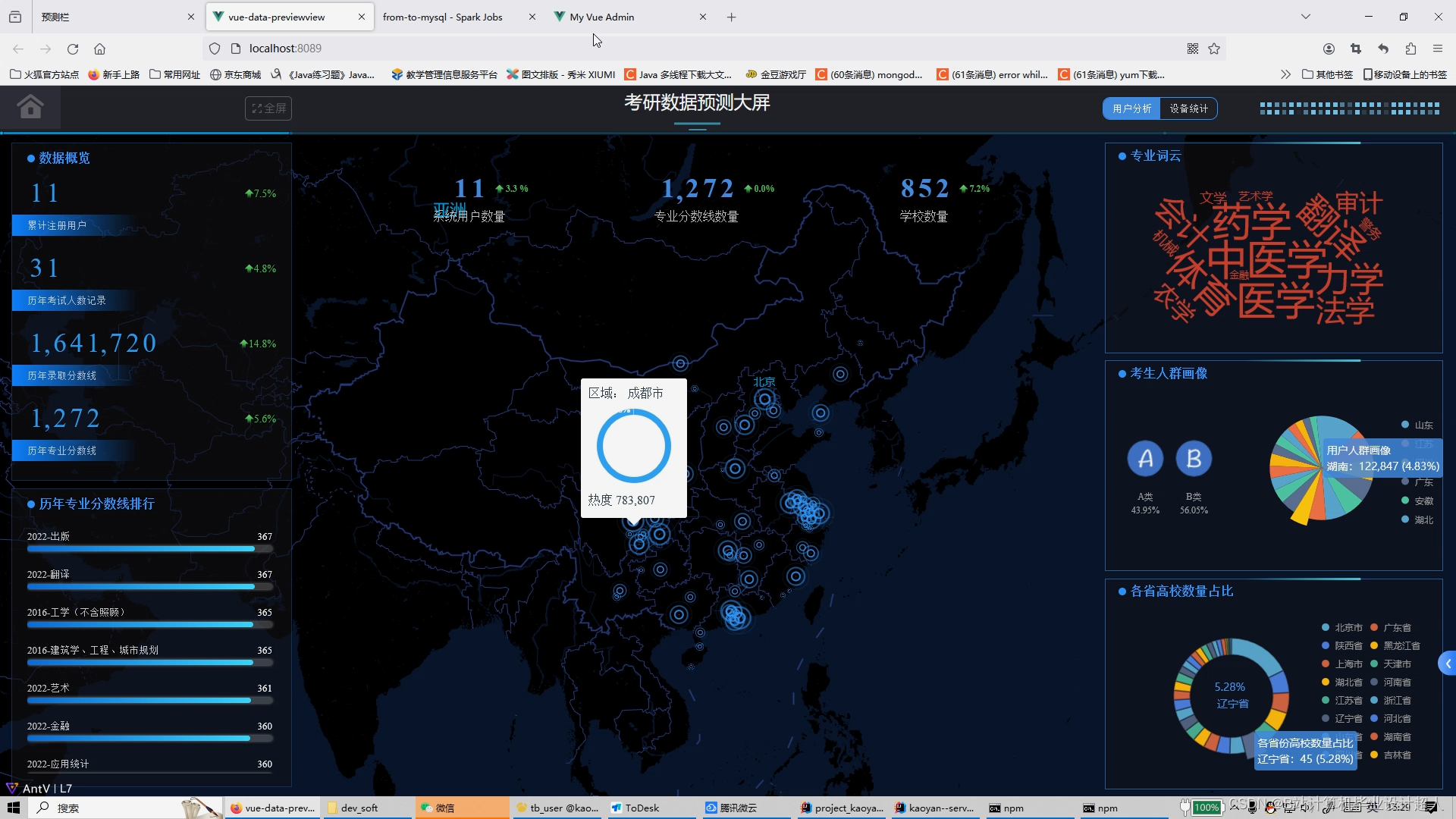Click the dashboard home icon

pyautogui.click(x=30, y=107)
